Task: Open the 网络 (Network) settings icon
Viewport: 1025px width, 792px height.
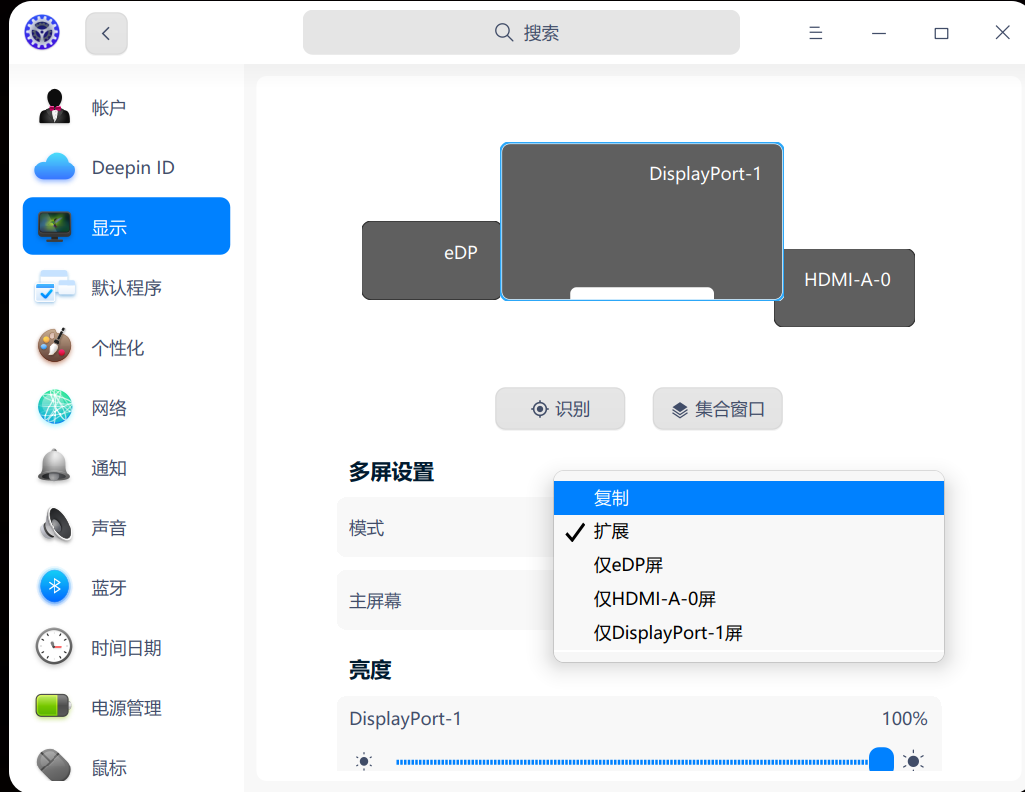Action: (x=55, y=407)
